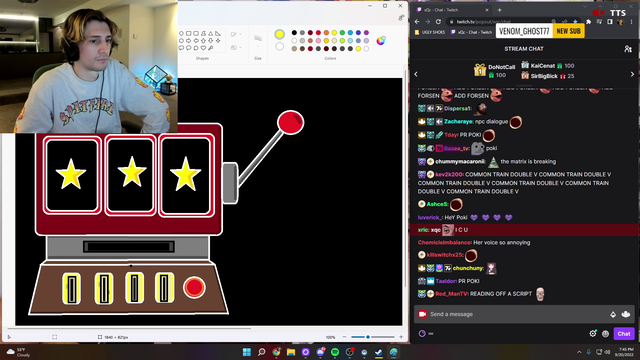
Task: Open the browser three-dot menu
Action: 631,22
